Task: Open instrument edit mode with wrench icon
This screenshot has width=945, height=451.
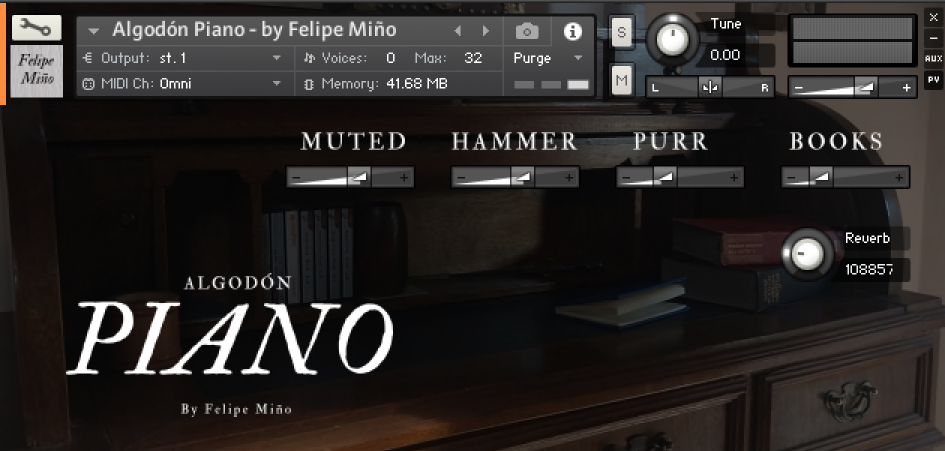Action: click(36, 28)
